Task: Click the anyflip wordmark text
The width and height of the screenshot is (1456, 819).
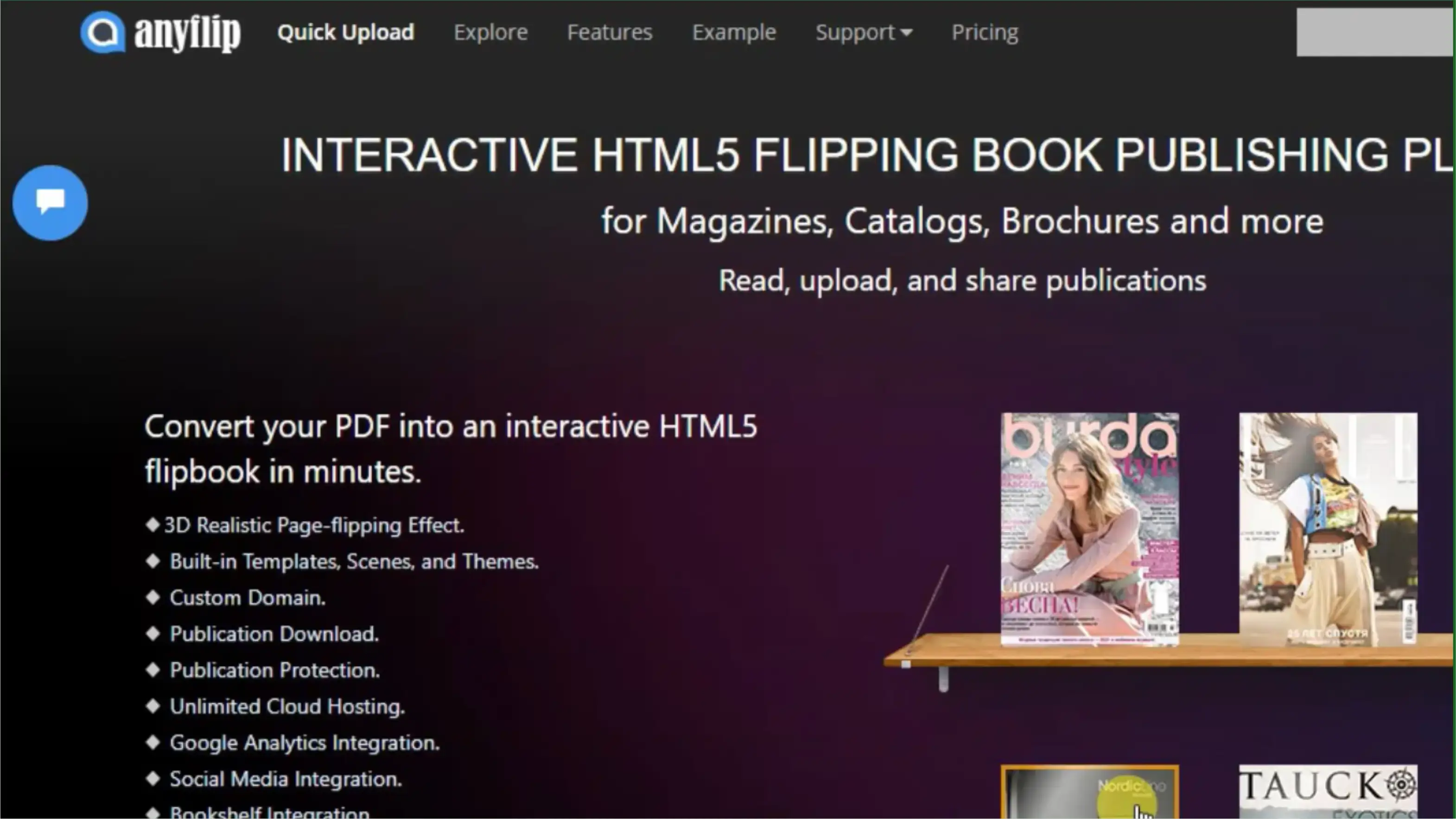Action: (x=187, y=33)
